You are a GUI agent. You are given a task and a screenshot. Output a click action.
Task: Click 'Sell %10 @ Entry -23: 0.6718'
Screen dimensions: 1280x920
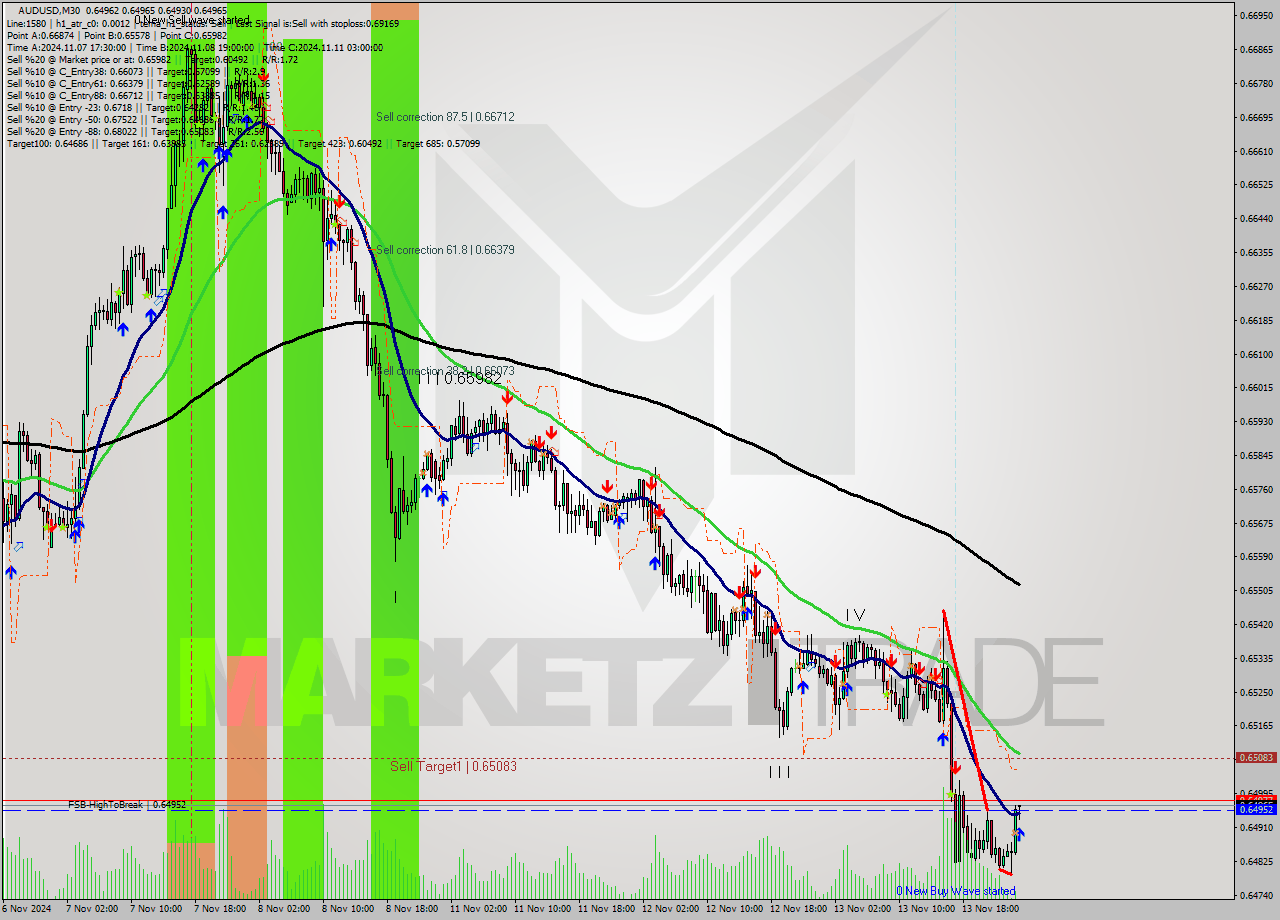68,107
